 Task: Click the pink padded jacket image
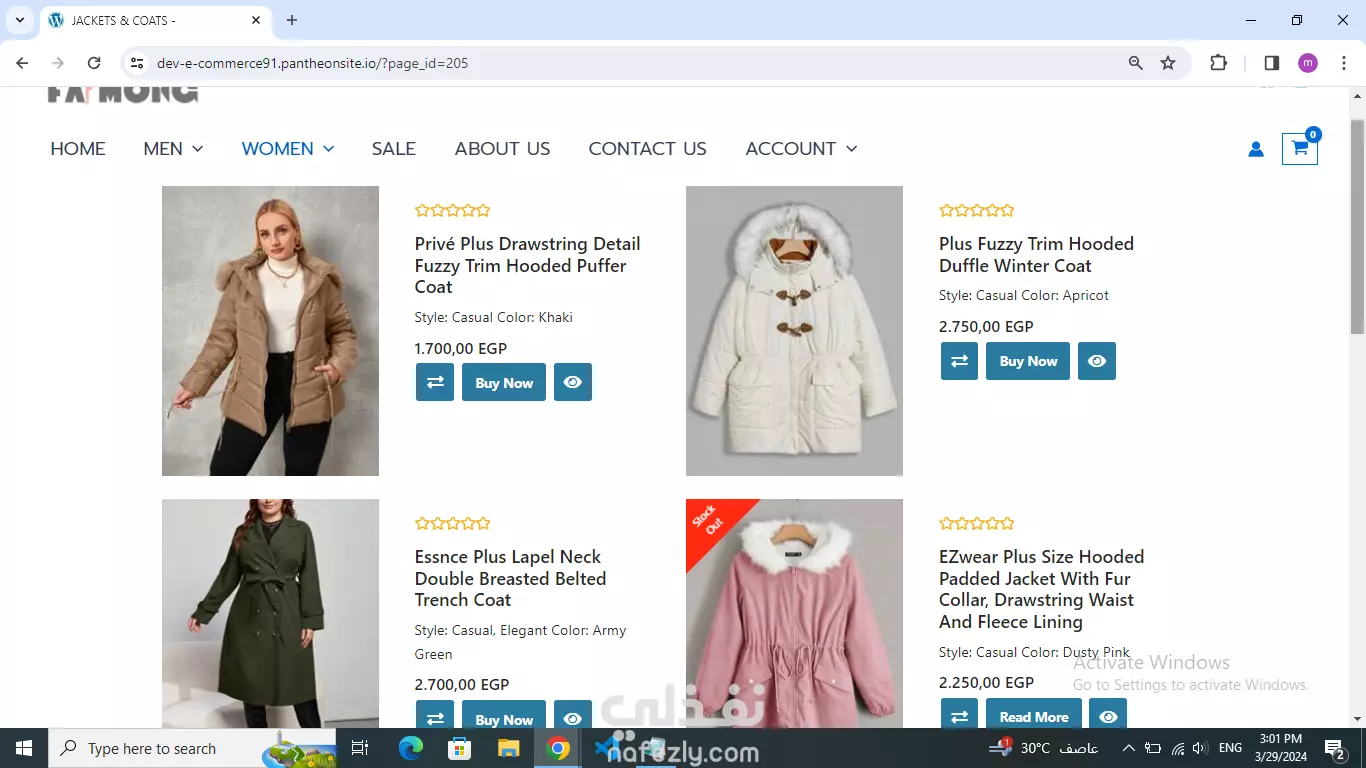(x=794, y=613)
